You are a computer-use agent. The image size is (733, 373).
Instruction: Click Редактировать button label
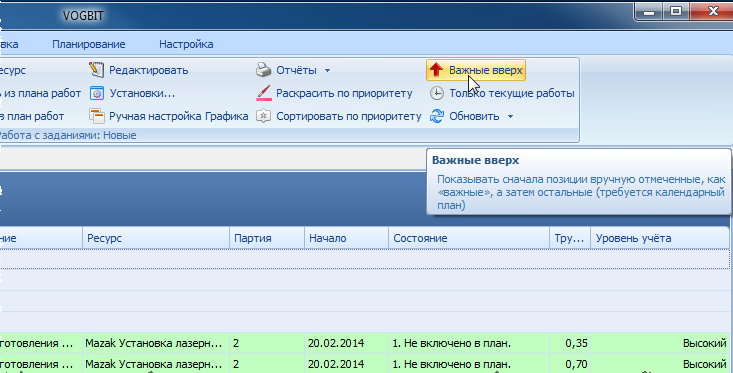149,70
